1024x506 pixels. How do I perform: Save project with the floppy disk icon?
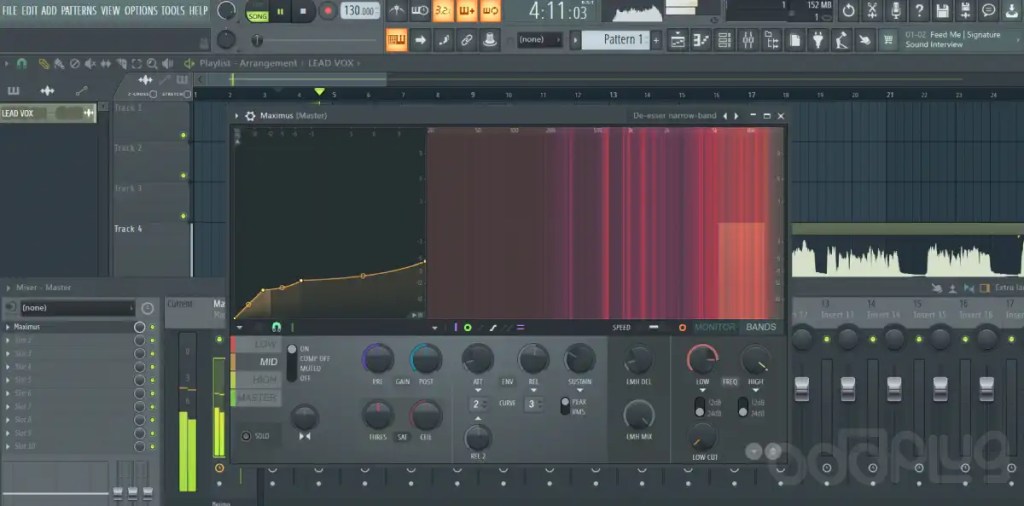pos(942,10)
